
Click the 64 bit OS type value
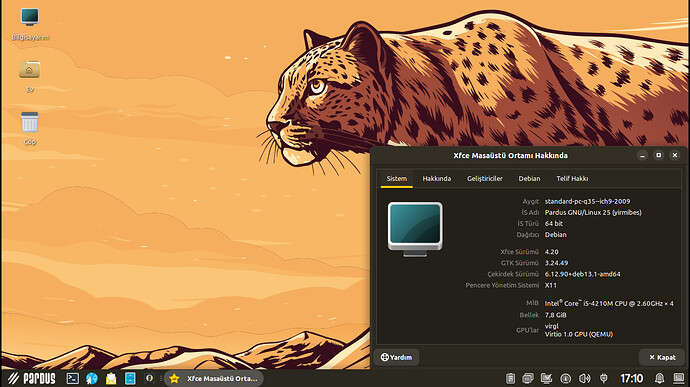[x=554, y=224]
